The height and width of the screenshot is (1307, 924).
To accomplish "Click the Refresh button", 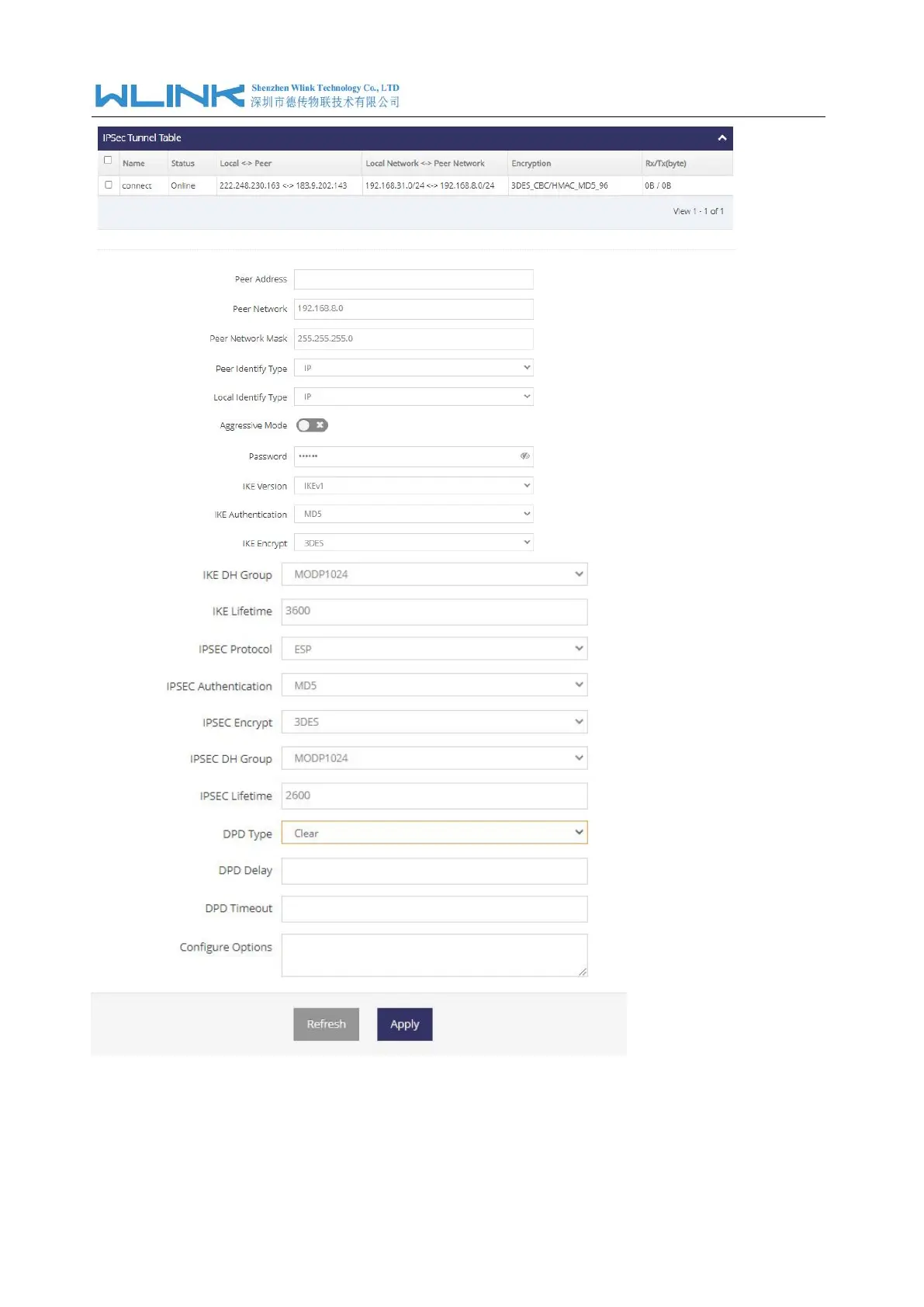I will (x=326, y=1024).
